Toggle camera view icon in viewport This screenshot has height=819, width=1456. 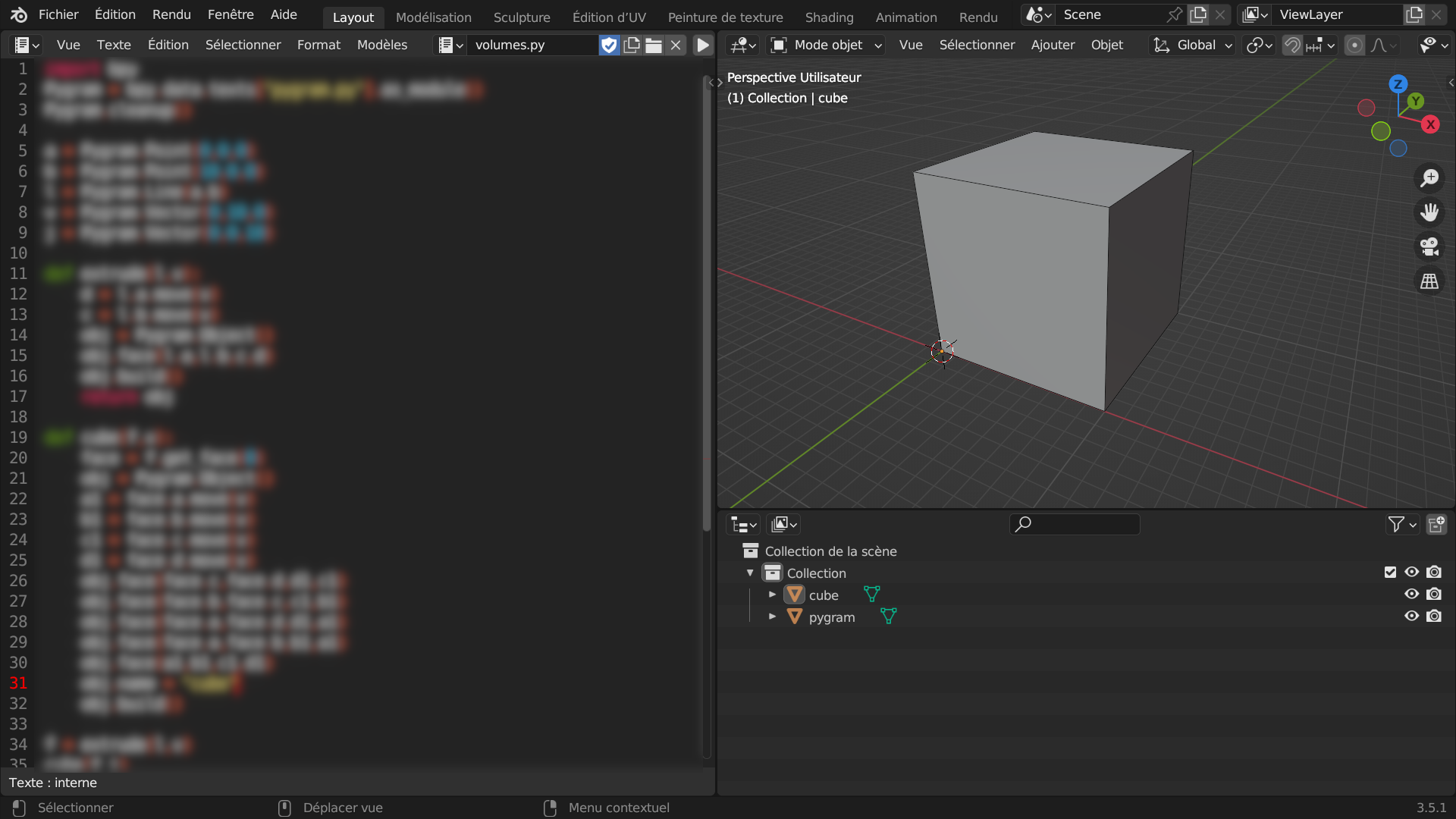1429,246
